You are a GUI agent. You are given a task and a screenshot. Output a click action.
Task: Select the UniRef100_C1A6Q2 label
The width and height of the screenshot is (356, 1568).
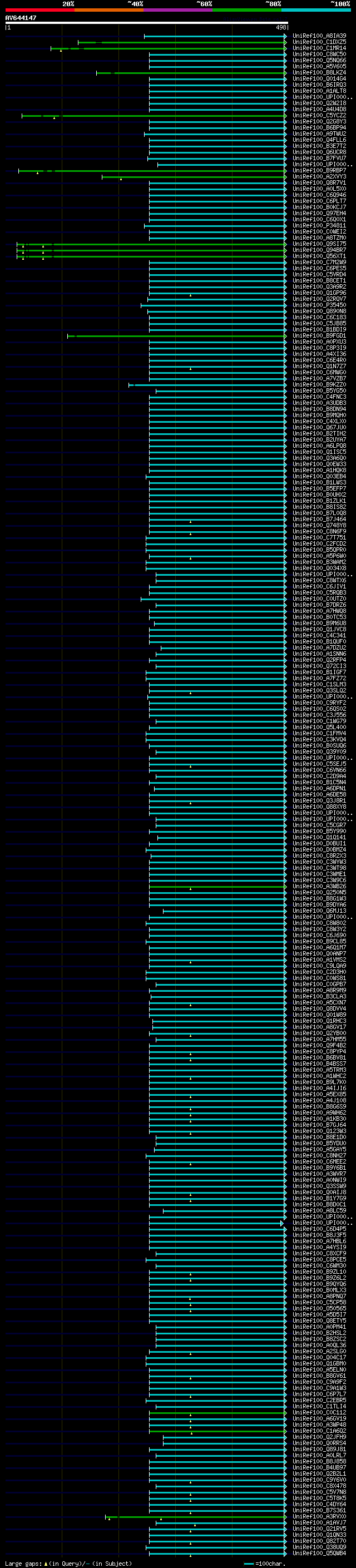click(319, 1431)
